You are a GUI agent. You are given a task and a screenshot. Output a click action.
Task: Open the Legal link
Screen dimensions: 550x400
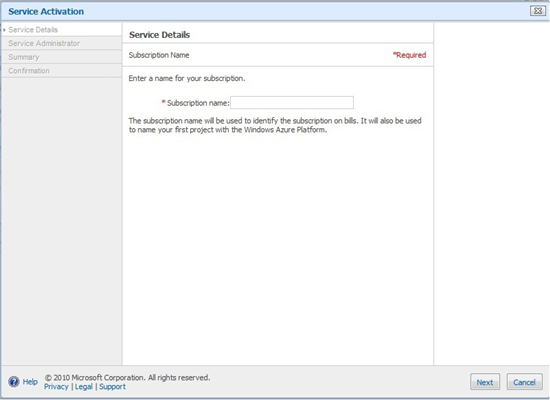coord(84,387)
